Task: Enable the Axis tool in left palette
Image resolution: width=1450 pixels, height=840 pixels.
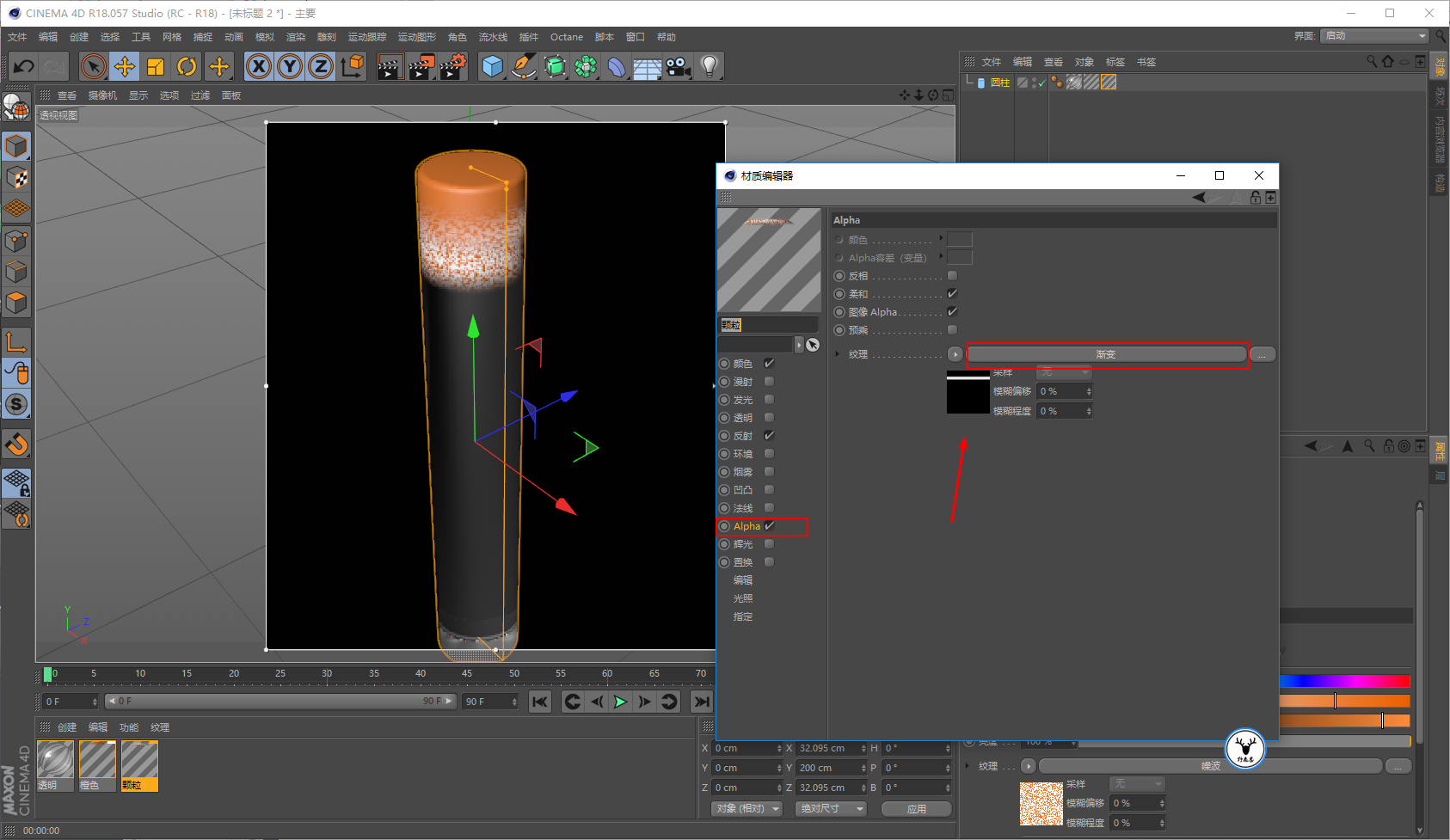Action: (16, 342)
